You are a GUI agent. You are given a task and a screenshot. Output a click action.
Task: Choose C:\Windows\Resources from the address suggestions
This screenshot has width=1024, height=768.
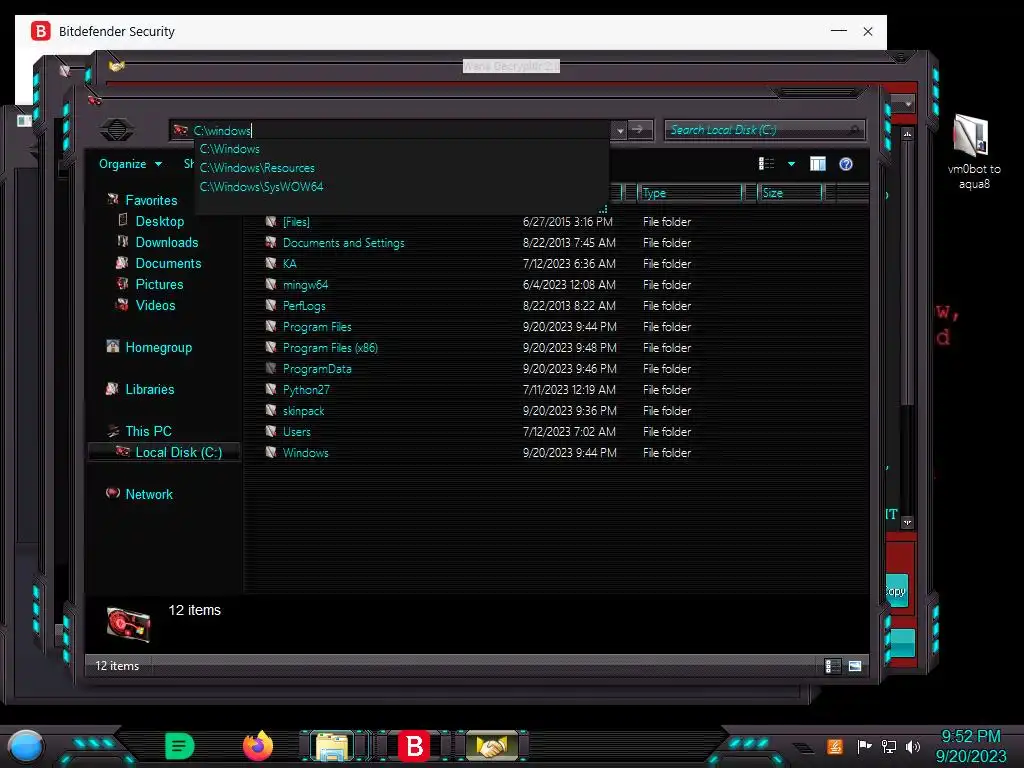(x=257, y=168)
